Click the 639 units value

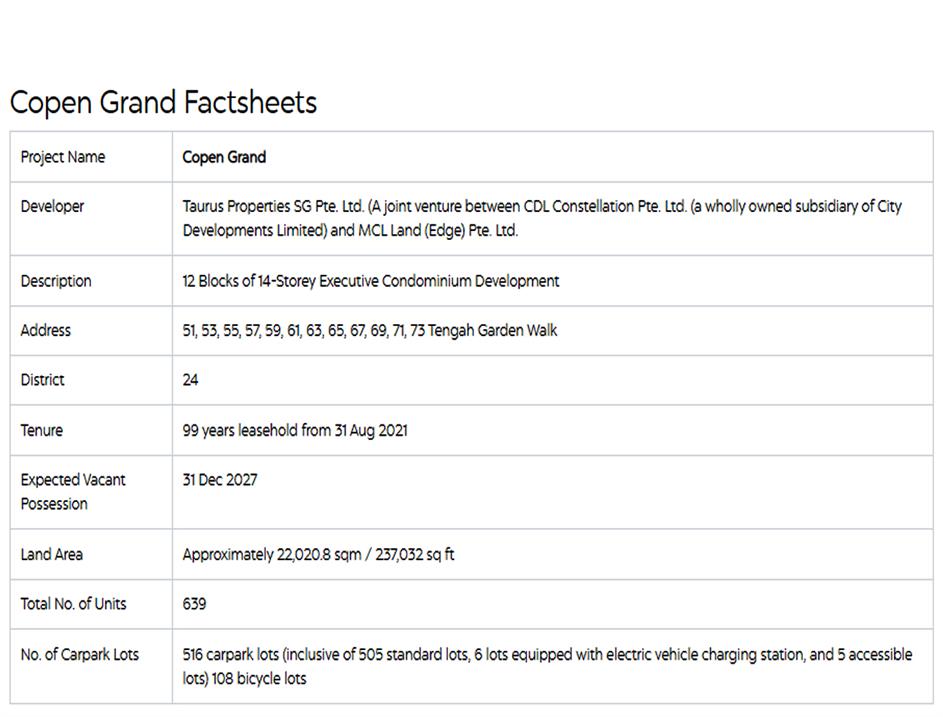[x=195, y=604]
